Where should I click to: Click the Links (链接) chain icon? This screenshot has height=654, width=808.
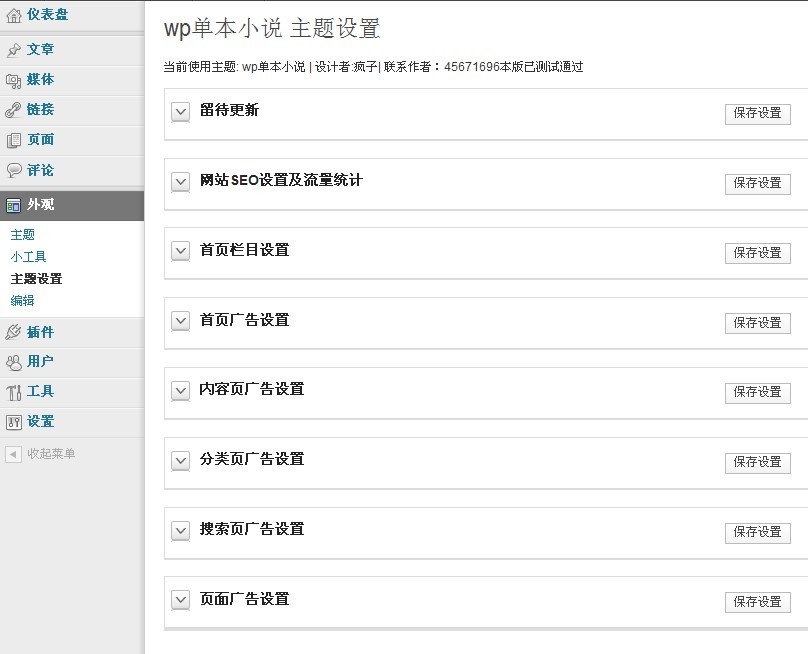[13, 110]
